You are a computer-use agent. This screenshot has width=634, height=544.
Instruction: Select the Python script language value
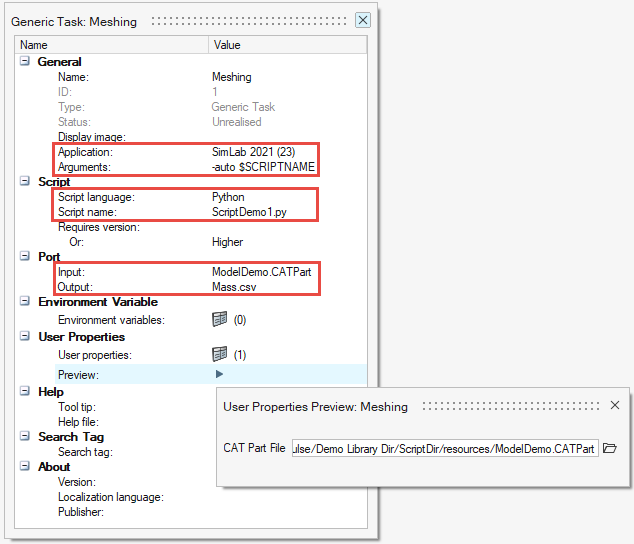[228, 197]
